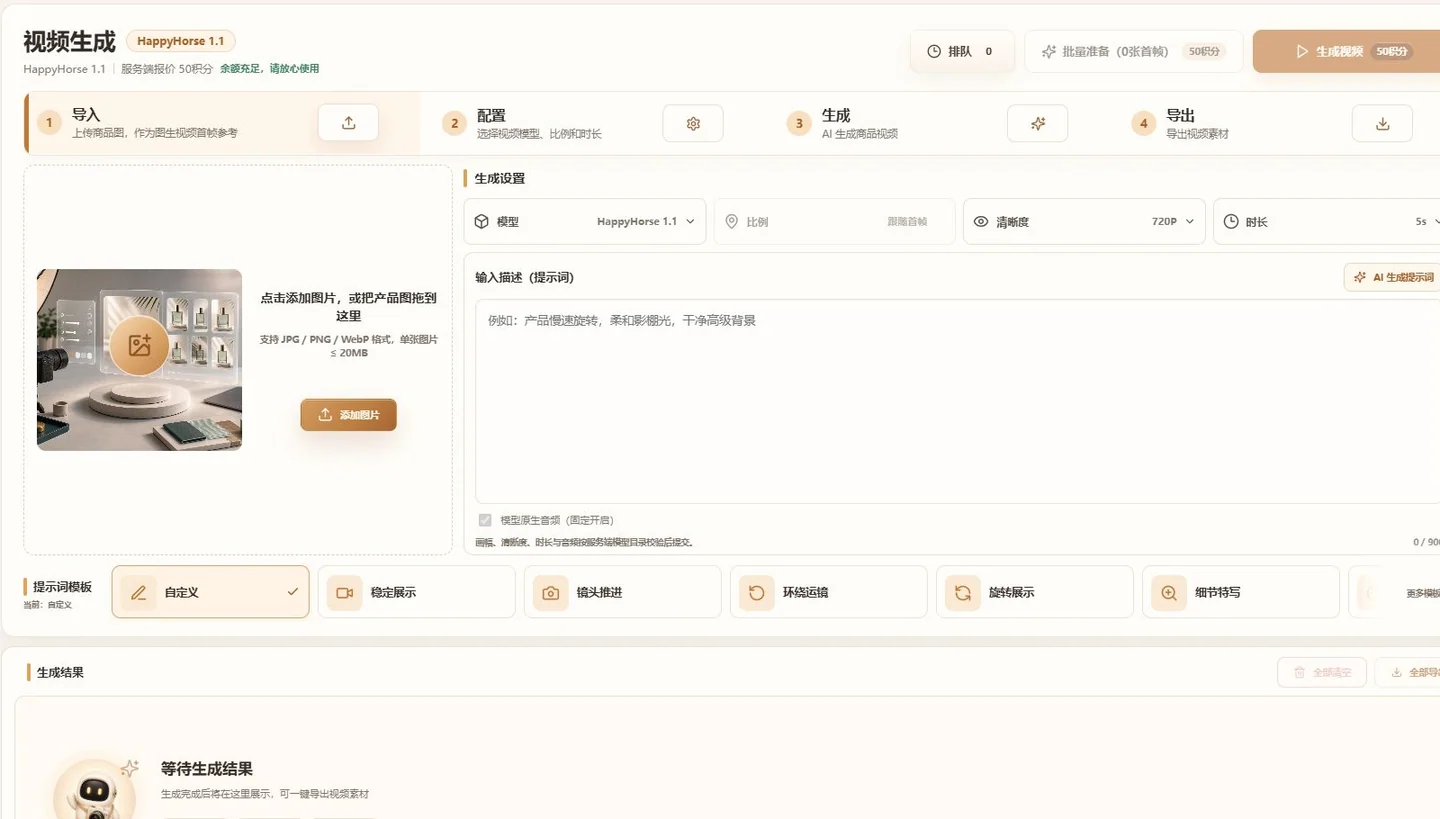Screen dimensions: 1440x819
Task: Click the 余额充足，请放心使用 notice
Action: tap(270, 69)
